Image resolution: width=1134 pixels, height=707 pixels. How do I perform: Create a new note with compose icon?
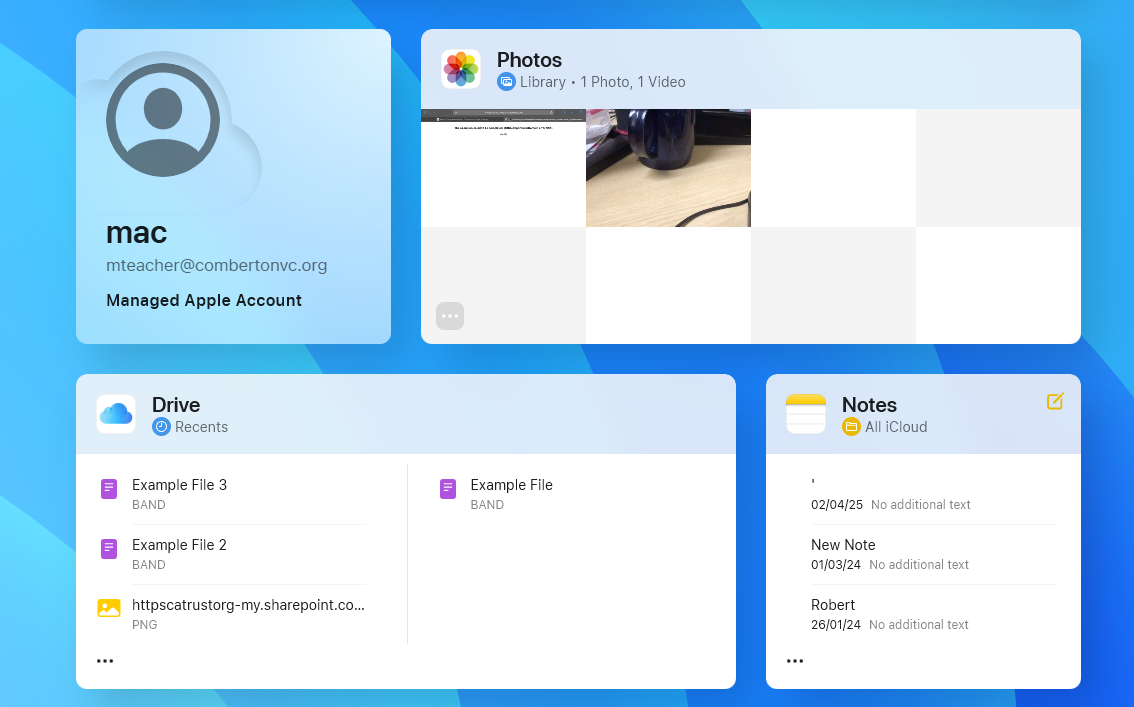(1055, 401)
